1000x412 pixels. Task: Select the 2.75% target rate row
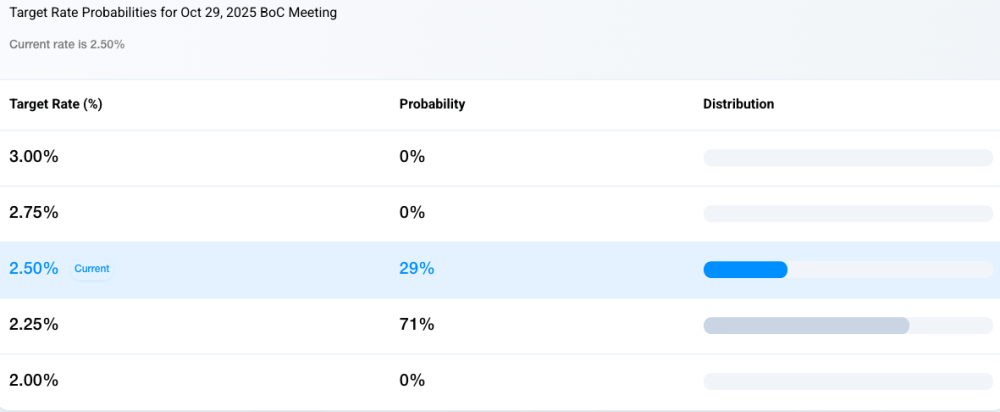(34, 213)
